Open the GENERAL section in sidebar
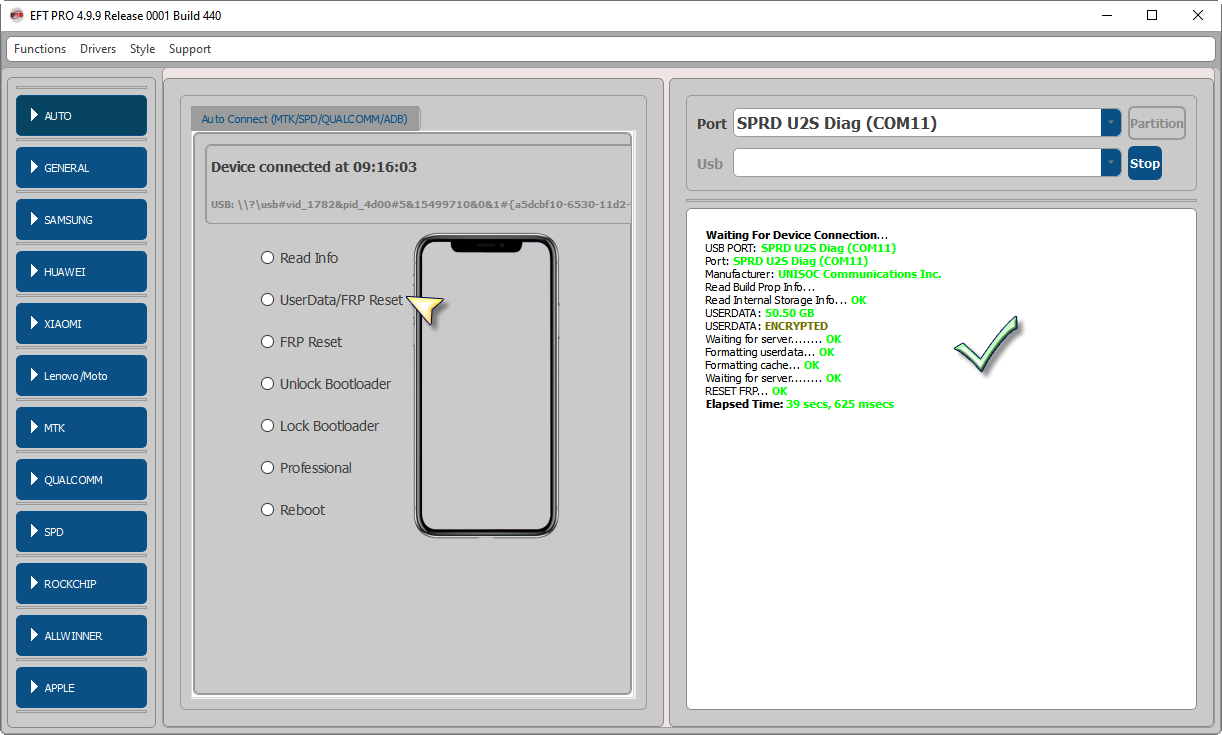Viewport: 1222px width, 735px height. pos(81,168)
